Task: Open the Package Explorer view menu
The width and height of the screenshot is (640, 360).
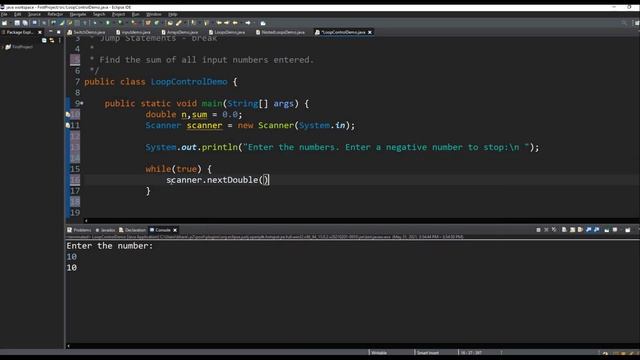Action: click(60, 40)
